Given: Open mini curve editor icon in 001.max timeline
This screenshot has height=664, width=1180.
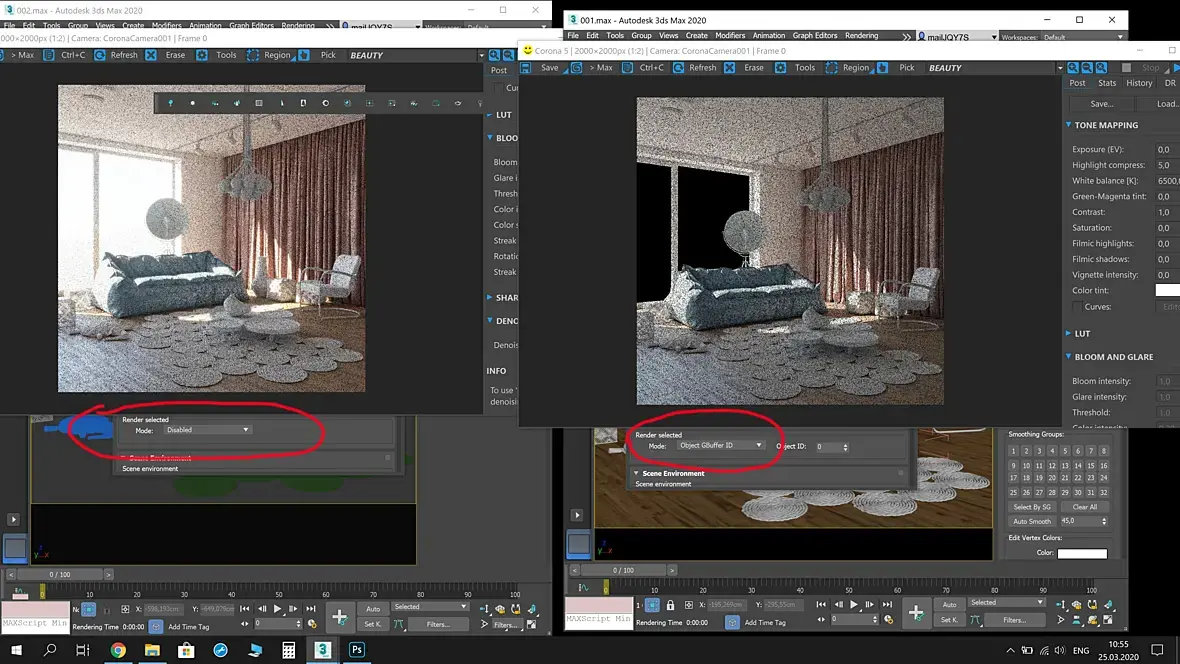Looking at the screenshot, I should click(583, 587).
